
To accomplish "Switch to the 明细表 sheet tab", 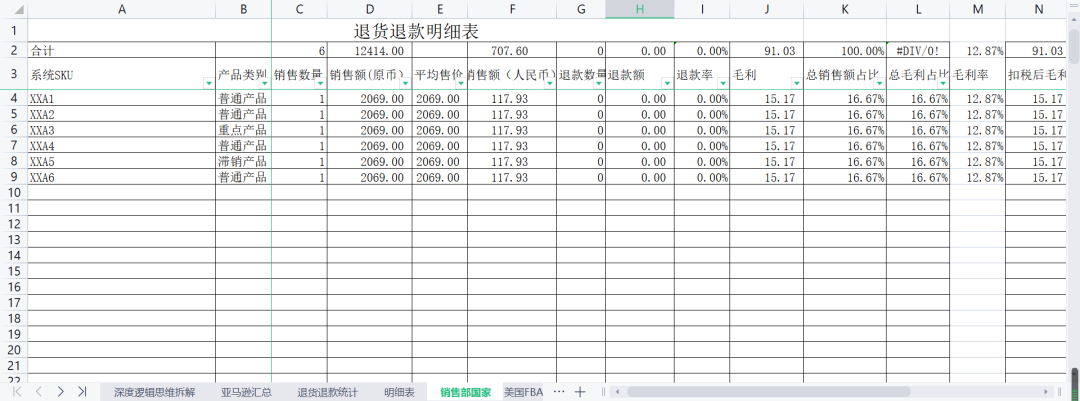I will point(399,393).
